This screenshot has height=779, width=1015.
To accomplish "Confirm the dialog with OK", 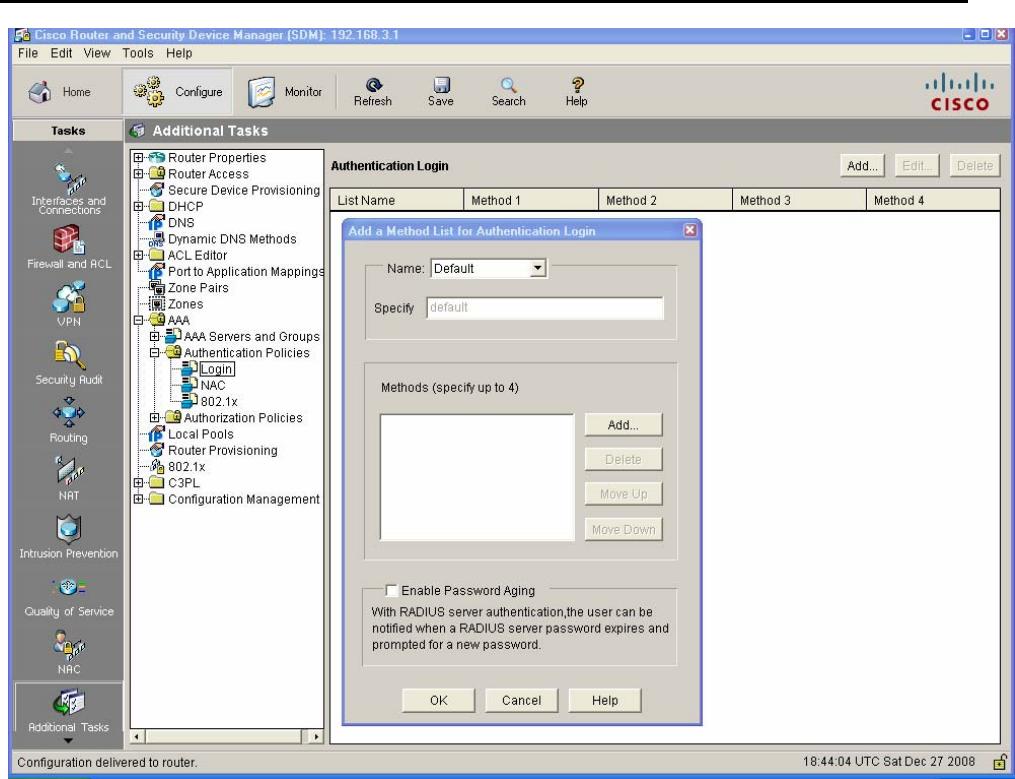I will click(x=438, y=700).
